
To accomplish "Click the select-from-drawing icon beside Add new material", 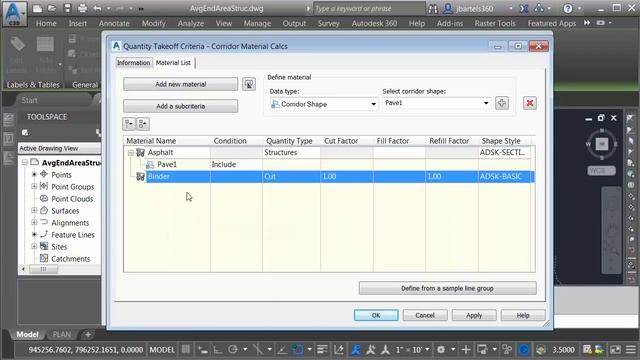I will pos(249,84).
